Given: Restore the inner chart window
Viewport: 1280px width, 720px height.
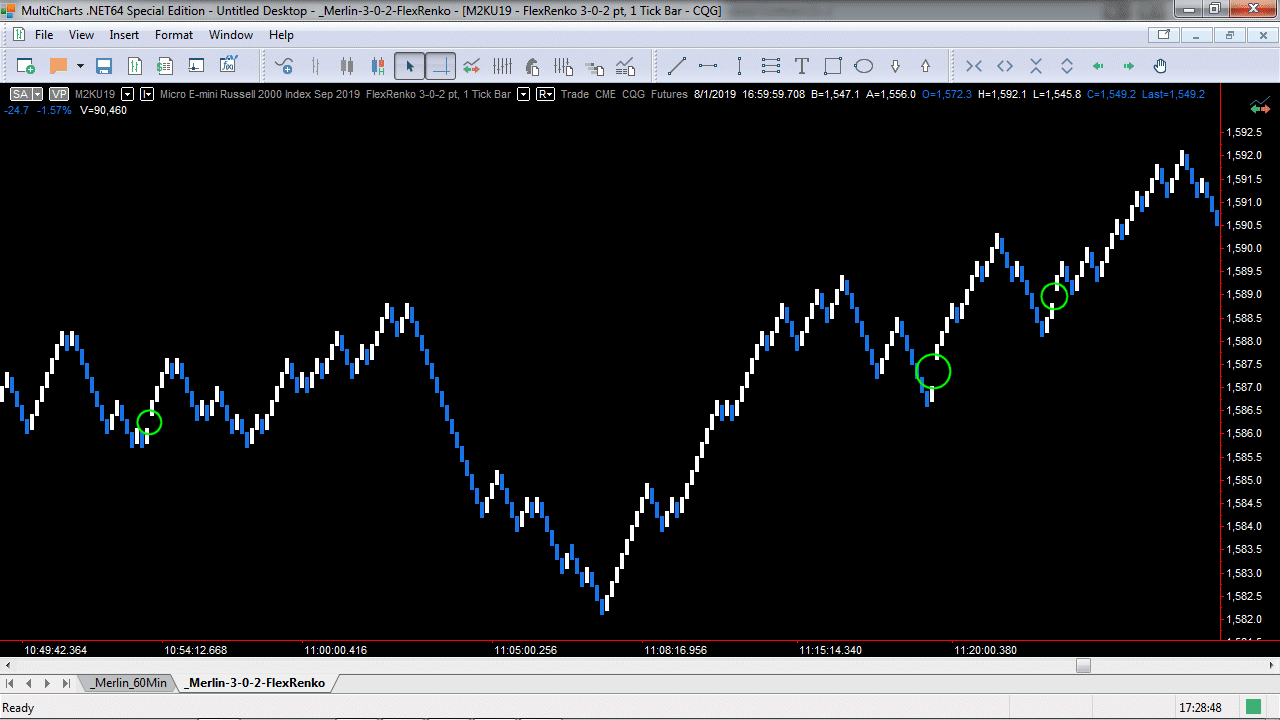Looking at the screenshot, I should pos(1230,35).
